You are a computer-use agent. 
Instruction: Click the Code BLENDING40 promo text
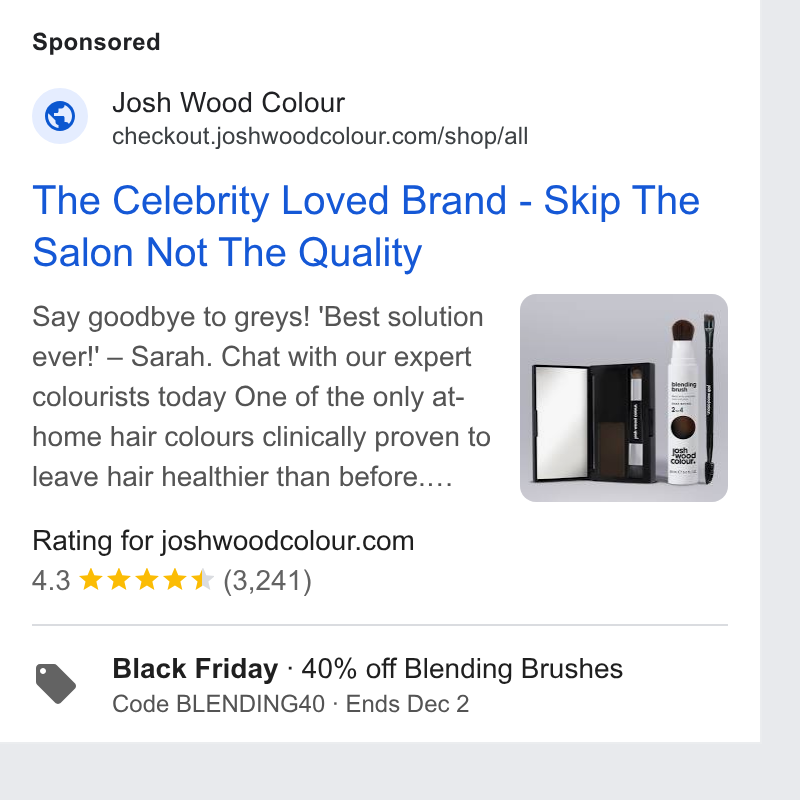tap(218, 704)
